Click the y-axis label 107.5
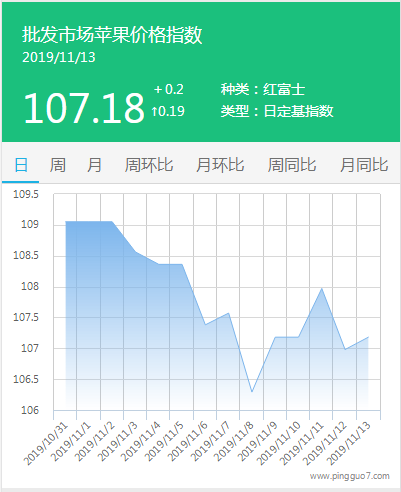401x492 pixels. pos(26,317)
